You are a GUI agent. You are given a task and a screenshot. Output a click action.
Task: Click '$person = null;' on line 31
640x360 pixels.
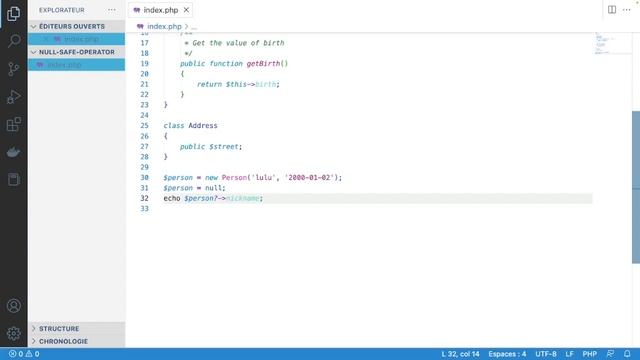point(194,188)
